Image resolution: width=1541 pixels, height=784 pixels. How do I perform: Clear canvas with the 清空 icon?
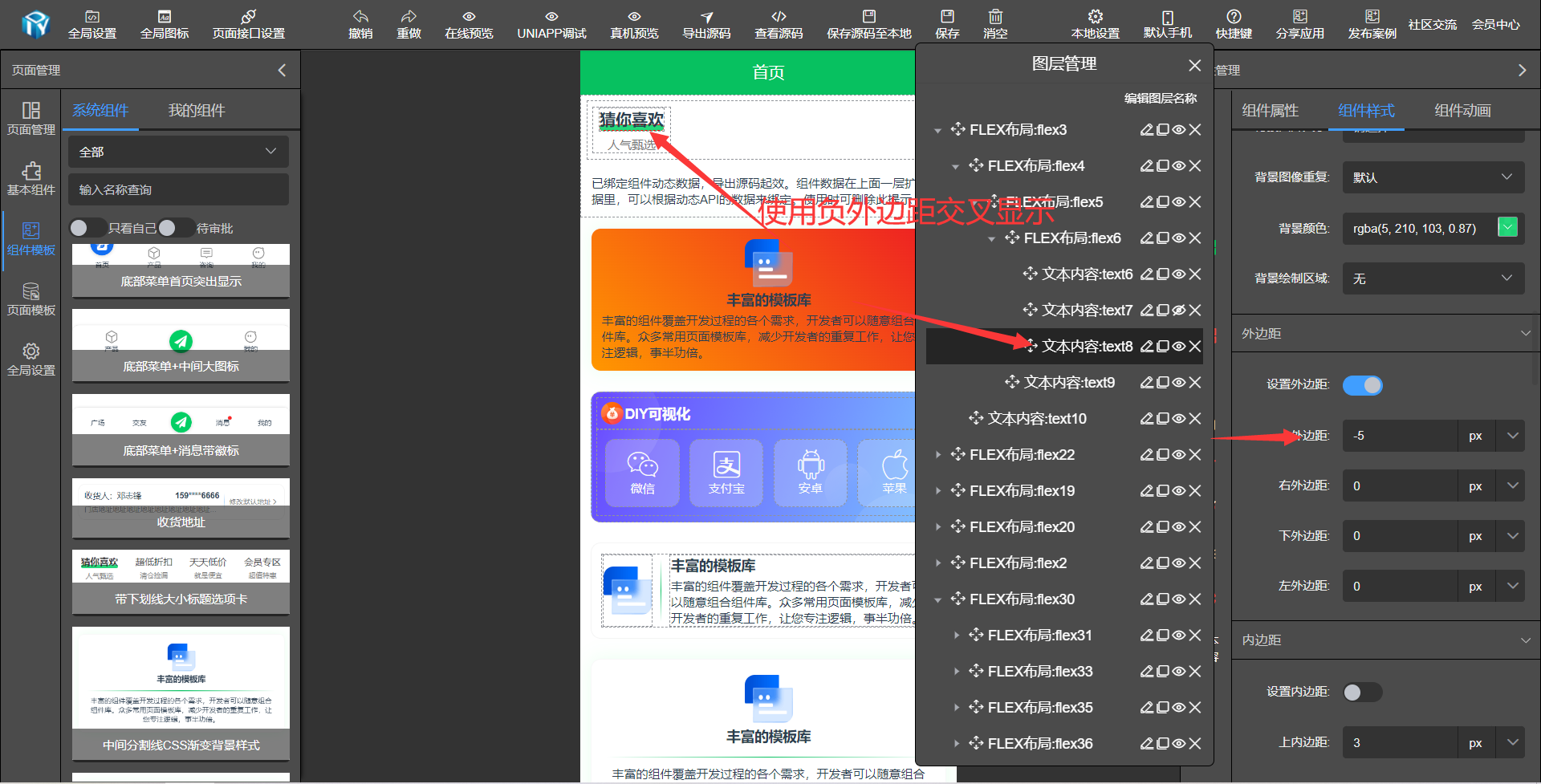(x=995, y=25)
